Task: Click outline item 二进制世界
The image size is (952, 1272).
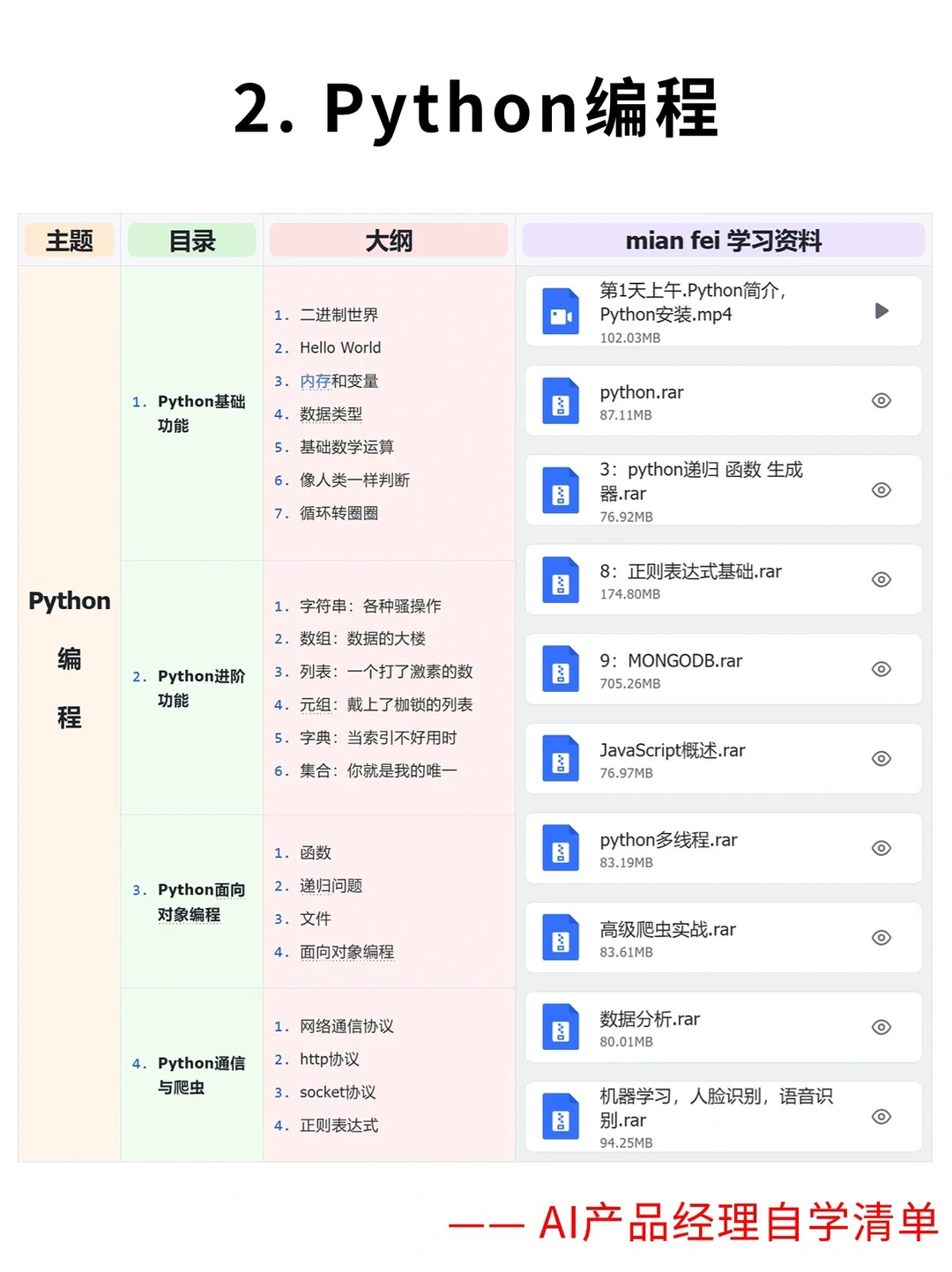Action: coord(338,315)
